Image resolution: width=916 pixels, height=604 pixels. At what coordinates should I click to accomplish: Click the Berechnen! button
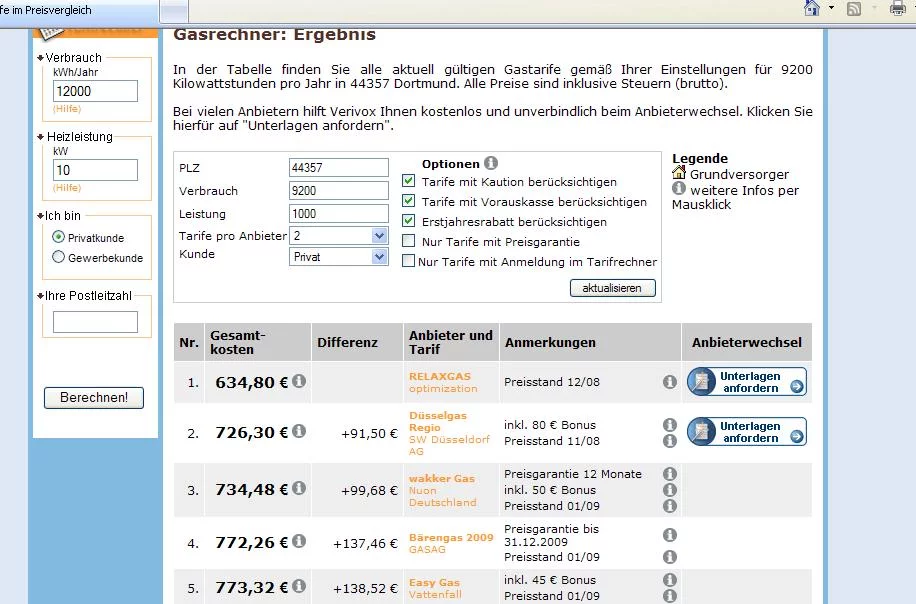coord(93,398)
